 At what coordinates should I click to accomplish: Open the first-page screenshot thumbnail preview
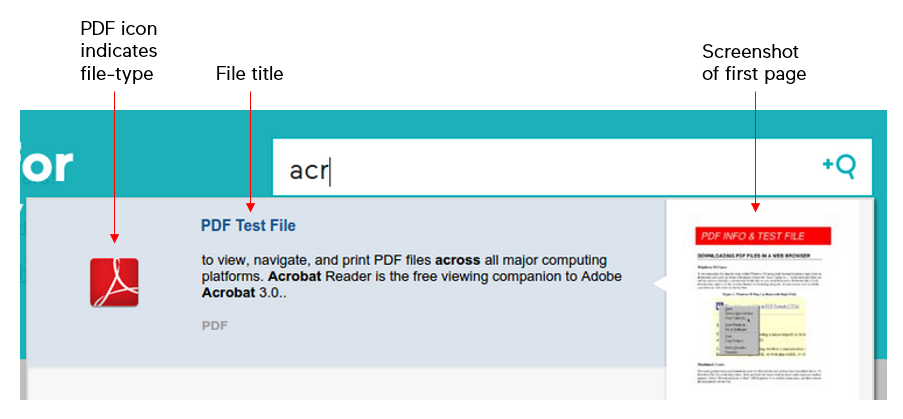pyautogui.click(x=762, y=300)
